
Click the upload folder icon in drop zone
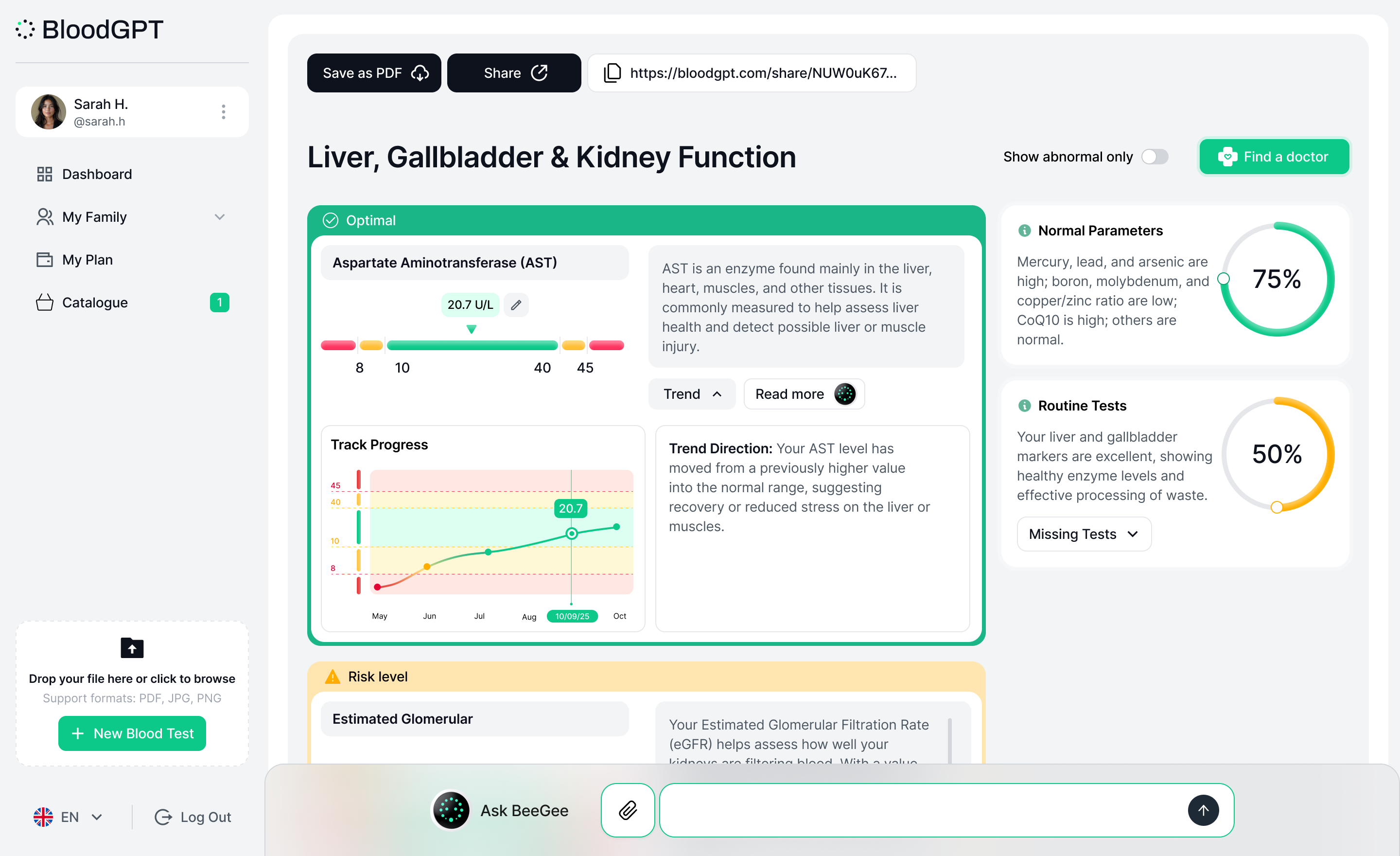[x=132, y=648]
